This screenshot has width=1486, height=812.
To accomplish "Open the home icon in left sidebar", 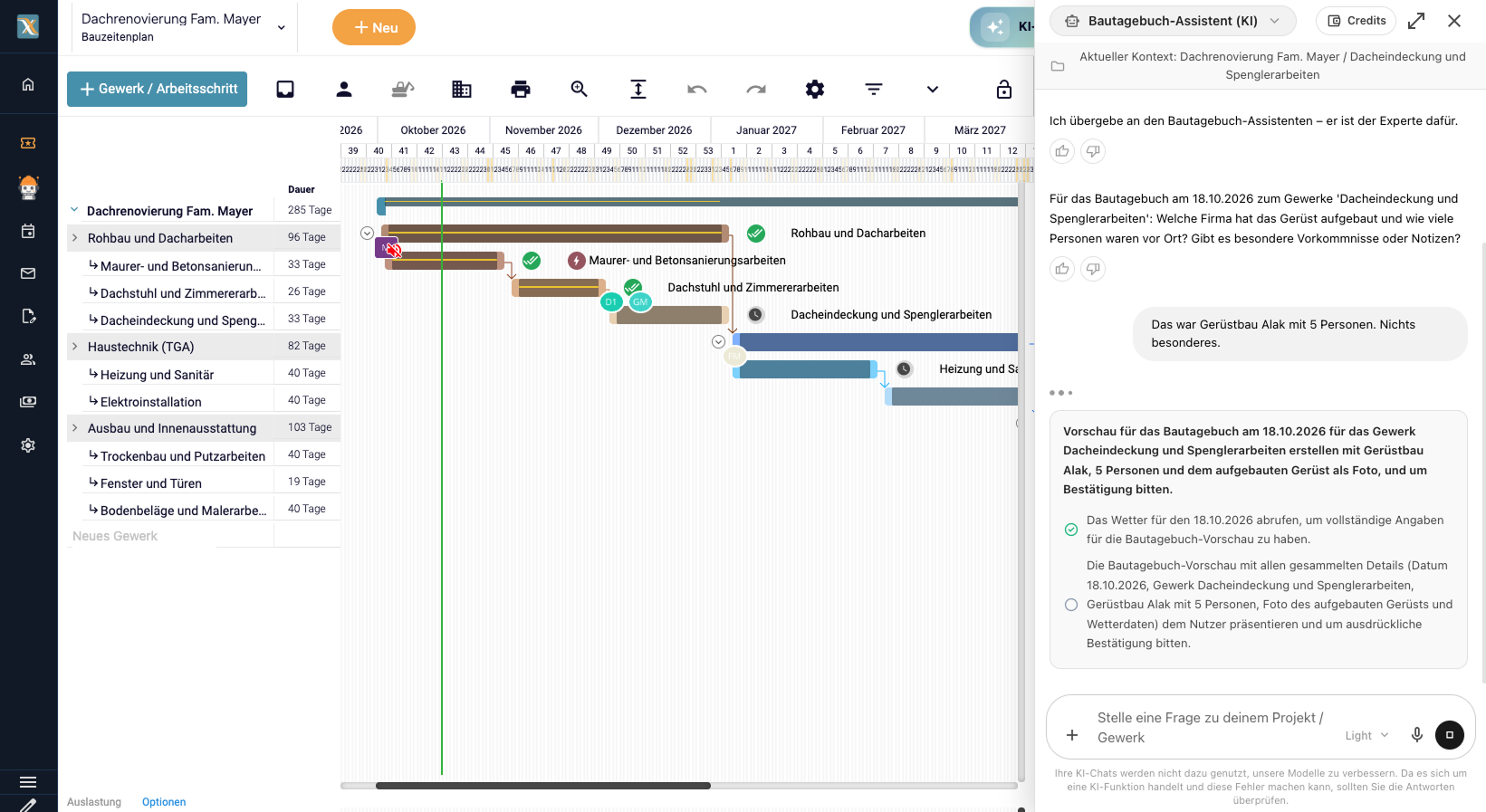I will (x=28, y=84).
